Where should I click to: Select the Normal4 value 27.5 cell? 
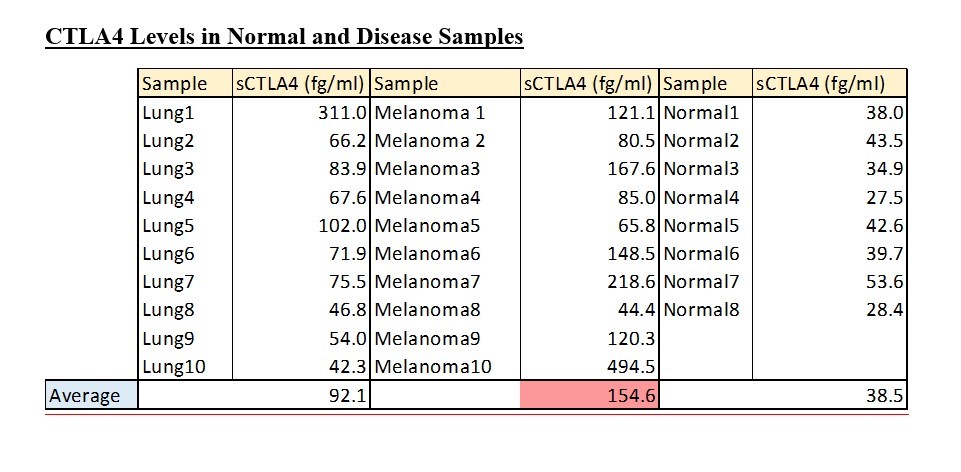[x=830, y=198]
